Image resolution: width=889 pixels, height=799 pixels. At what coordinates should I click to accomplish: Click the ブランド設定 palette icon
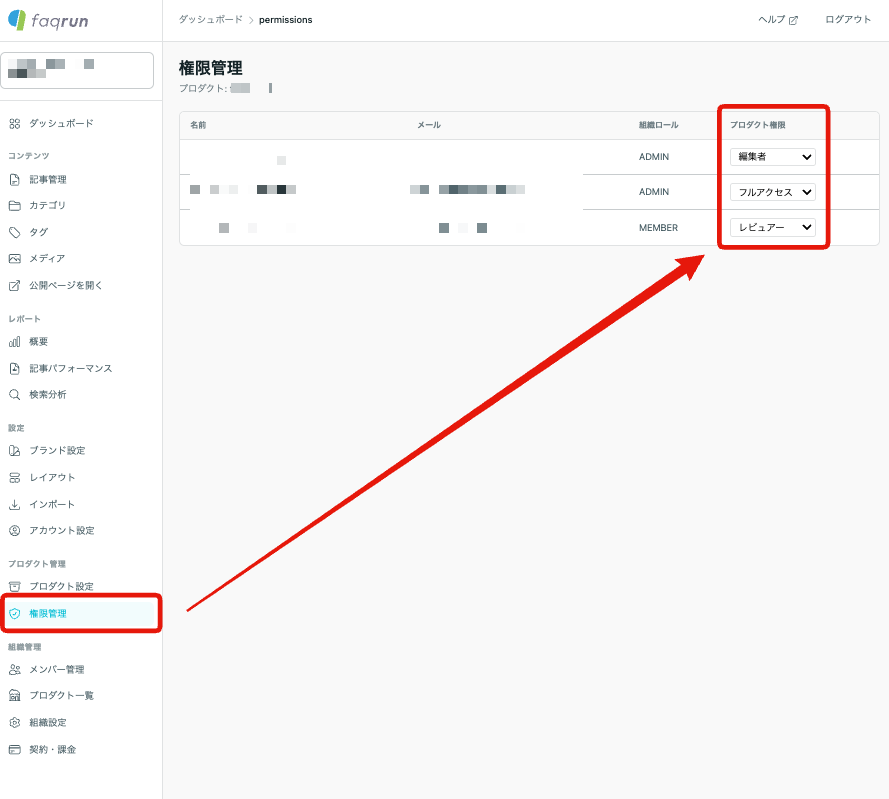(15, 451)
